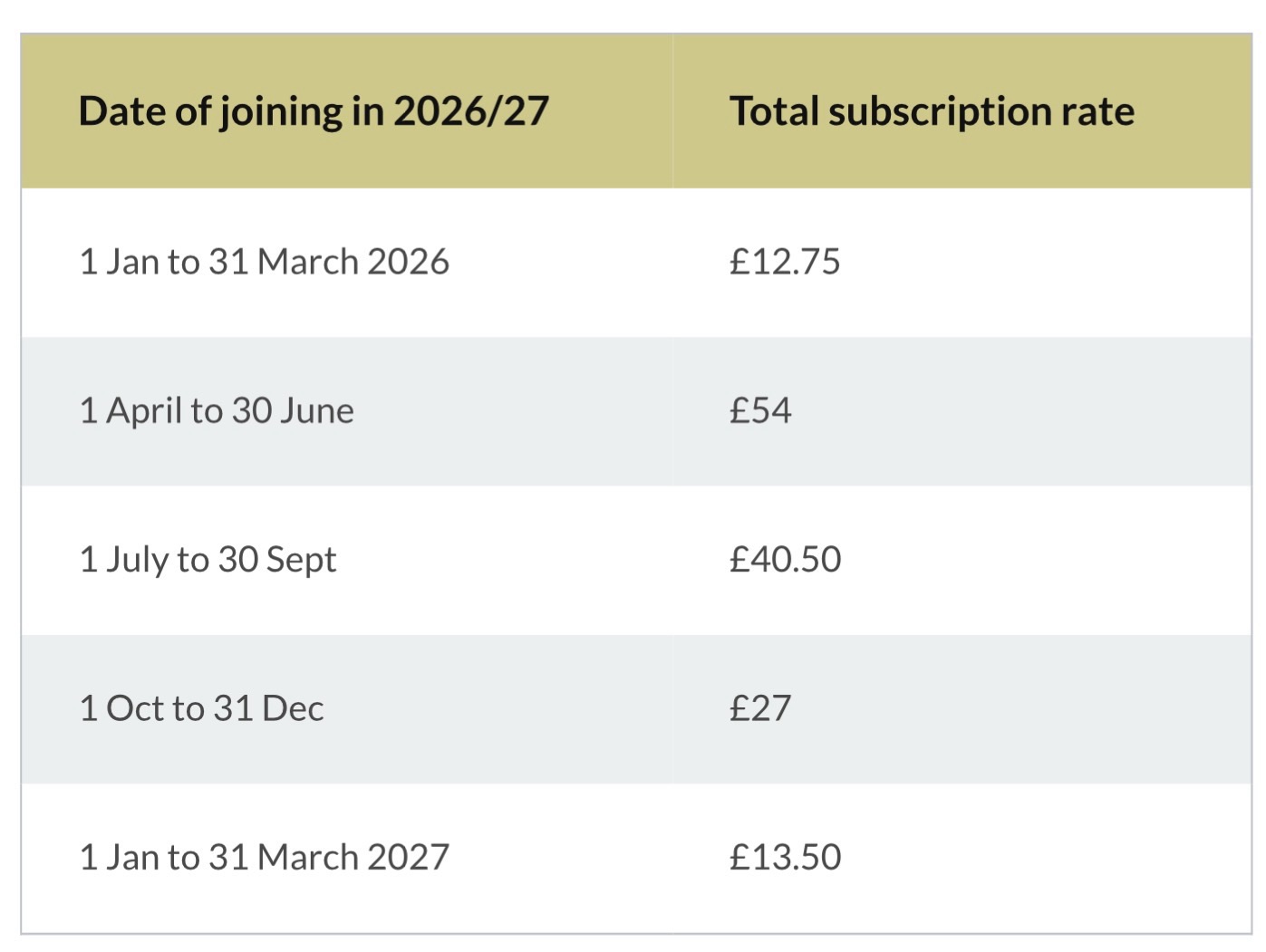Image resolution: width=1266 pixels, height=952 pixels.
Task: Click the year "2026" in the first row
Action: point(408,262)
